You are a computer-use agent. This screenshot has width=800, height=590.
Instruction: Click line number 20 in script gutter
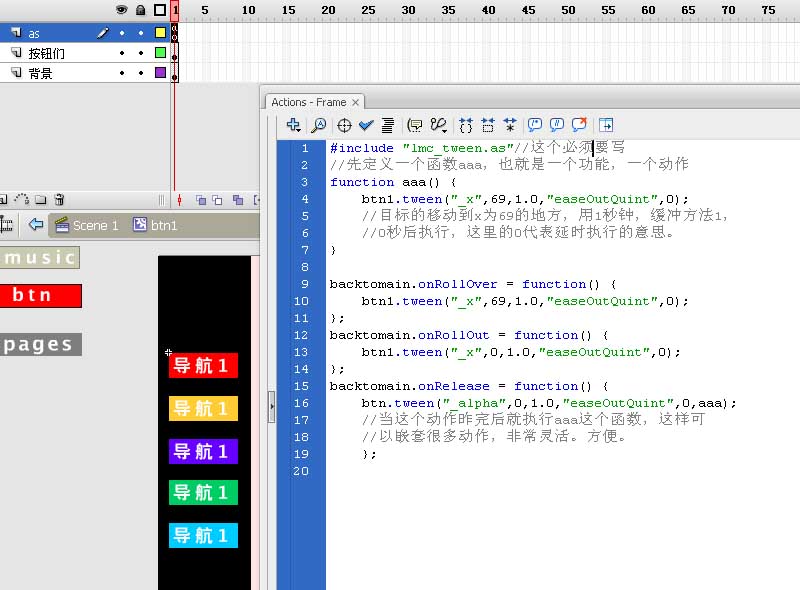[301, 471]
